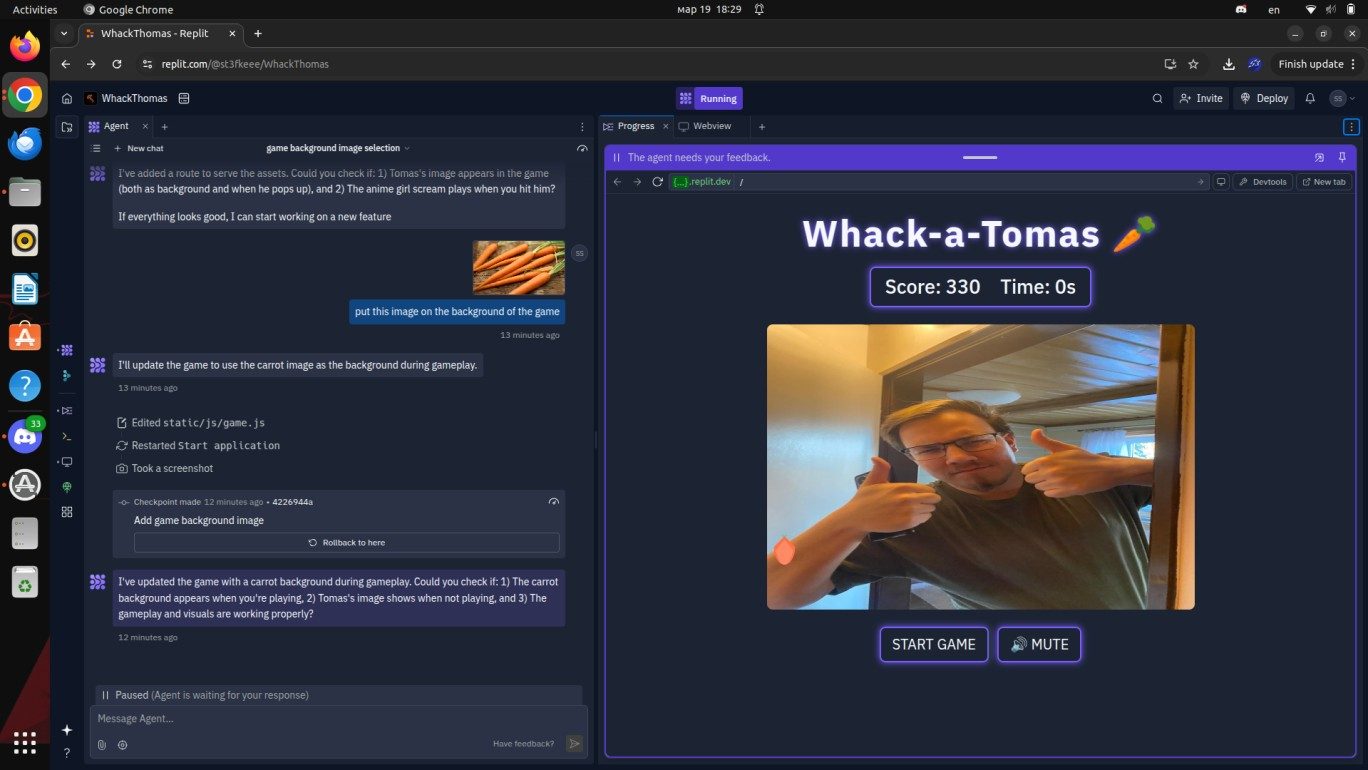Open Replit home icon

point(67,99)
